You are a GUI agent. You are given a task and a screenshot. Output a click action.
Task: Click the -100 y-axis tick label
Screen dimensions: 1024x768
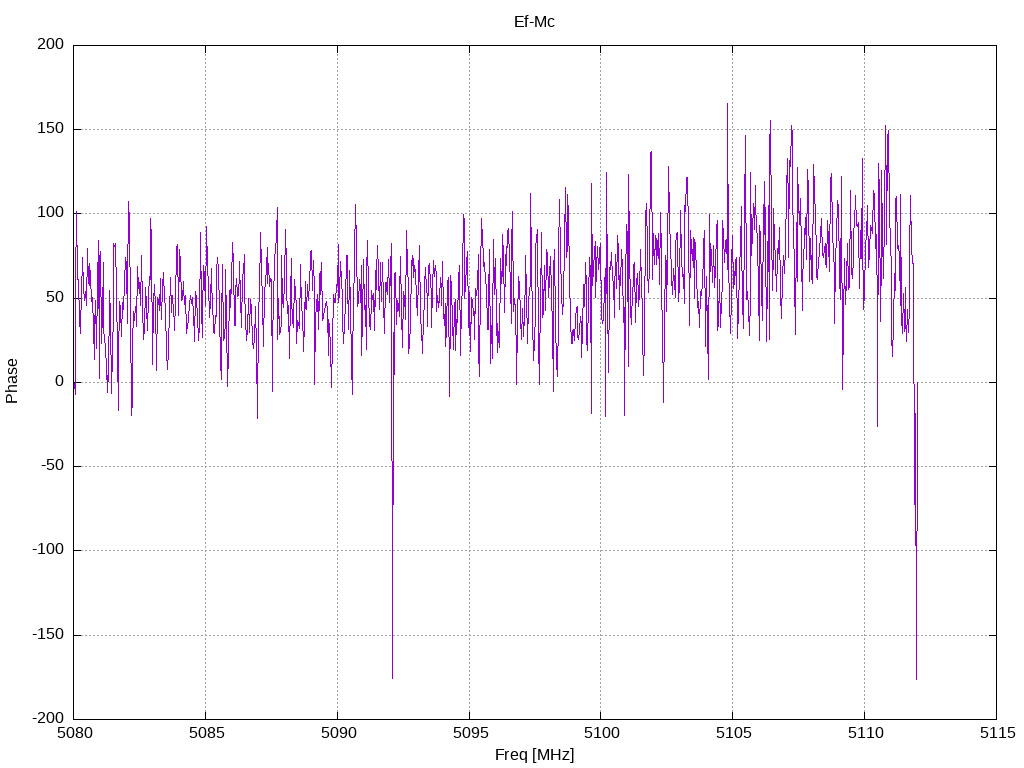tap(48, 550)
